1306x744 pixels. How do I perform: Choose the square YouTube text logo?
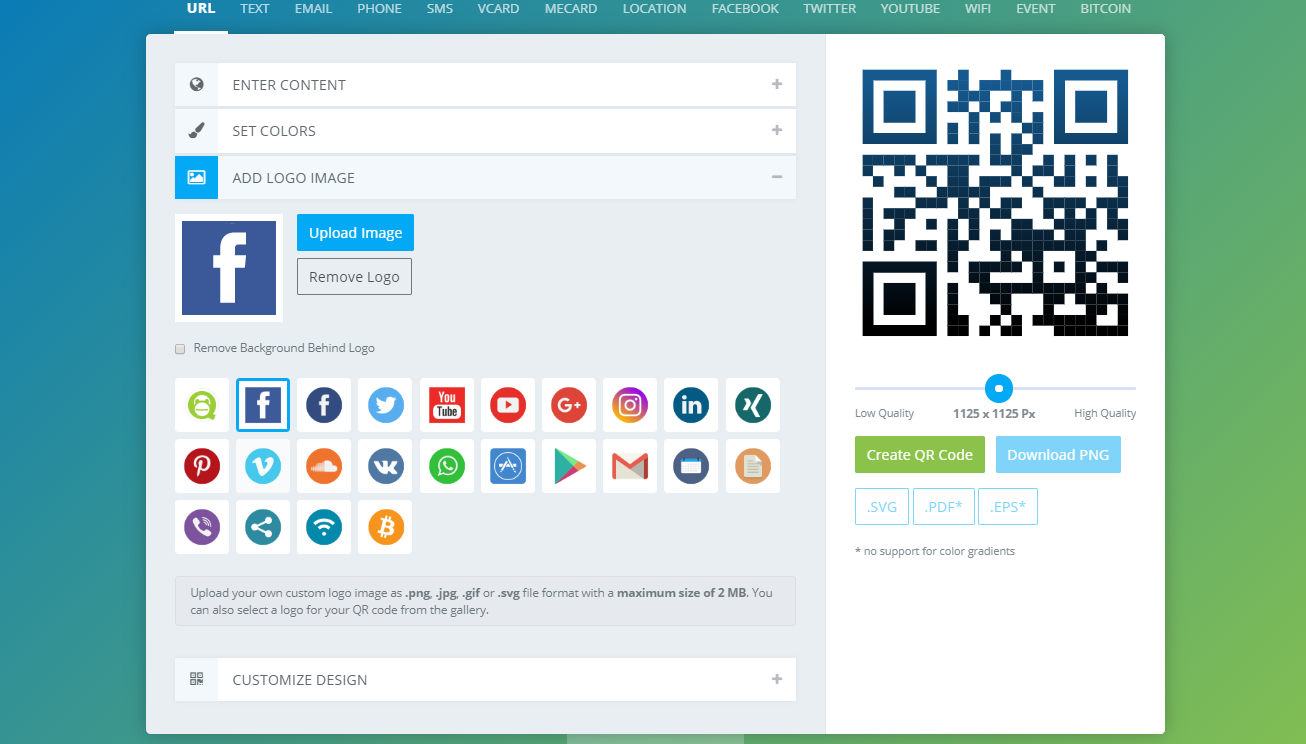coord(447,405)
